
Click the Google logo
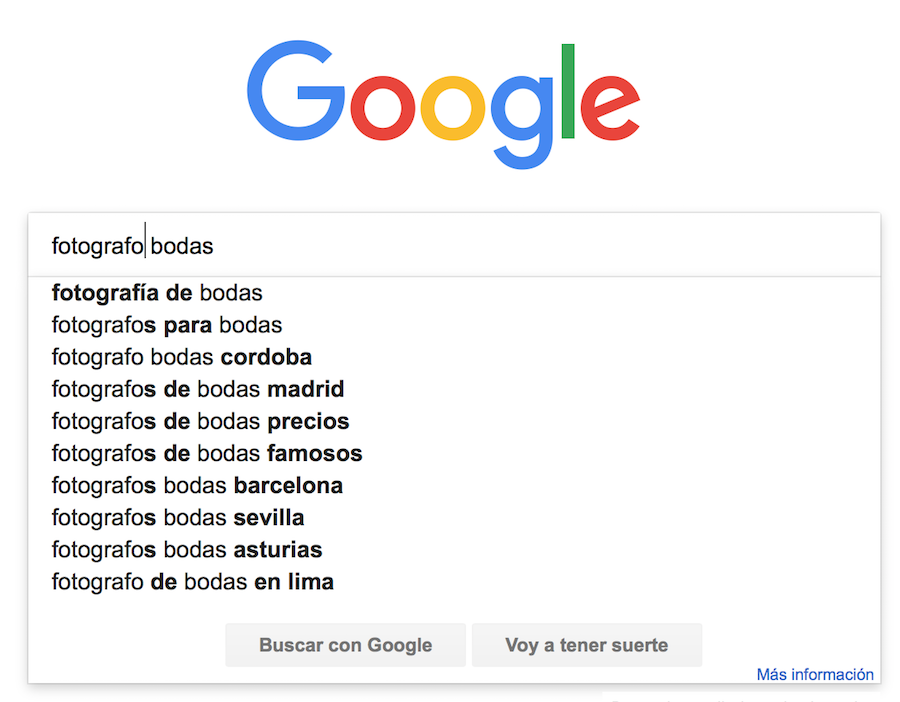pos(443,104)
